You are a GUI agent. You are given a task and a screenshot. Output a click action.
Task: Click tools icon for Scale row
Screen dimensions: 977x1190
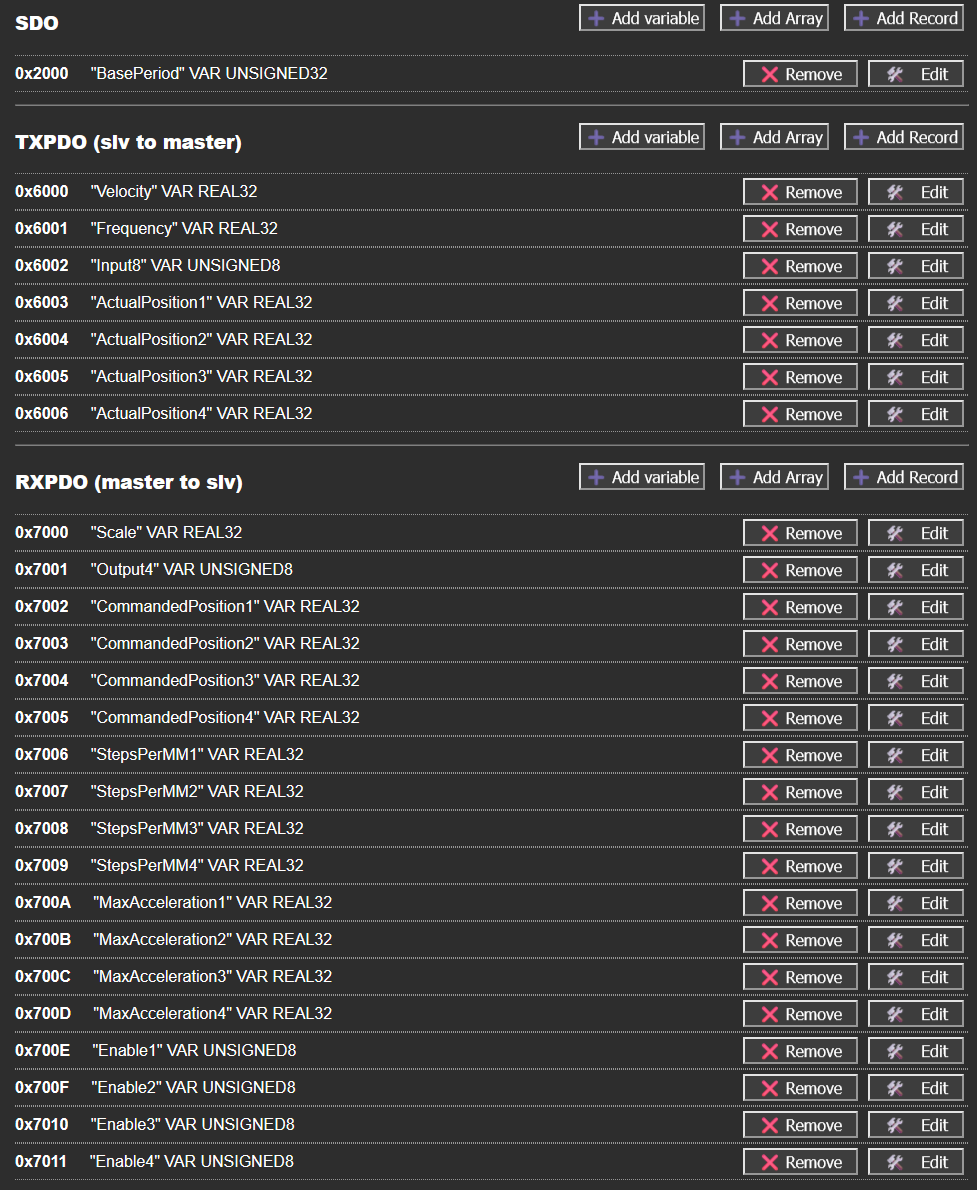(895, 534)
